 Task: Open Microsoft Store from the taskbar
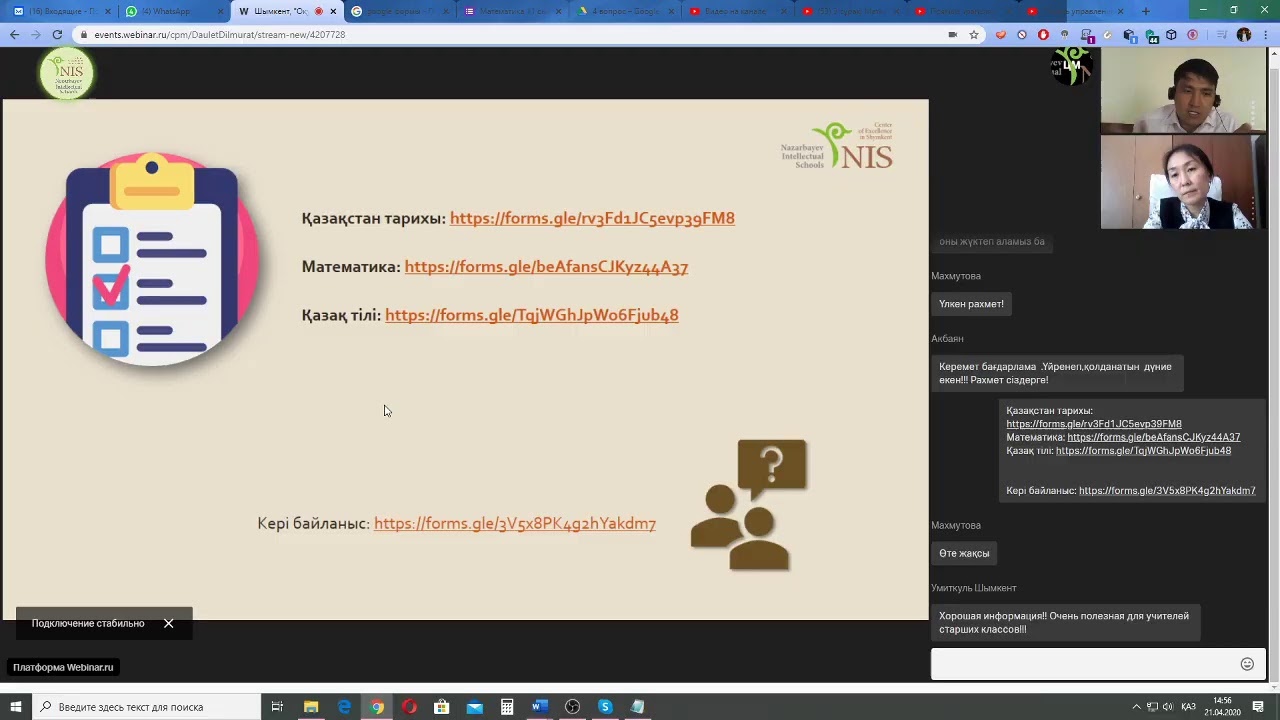tap(442, 707)
